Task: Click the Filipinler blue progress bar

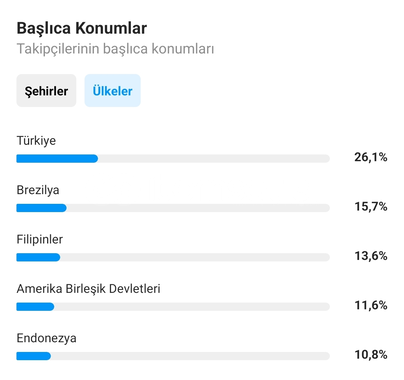Action: pos(38,257)
